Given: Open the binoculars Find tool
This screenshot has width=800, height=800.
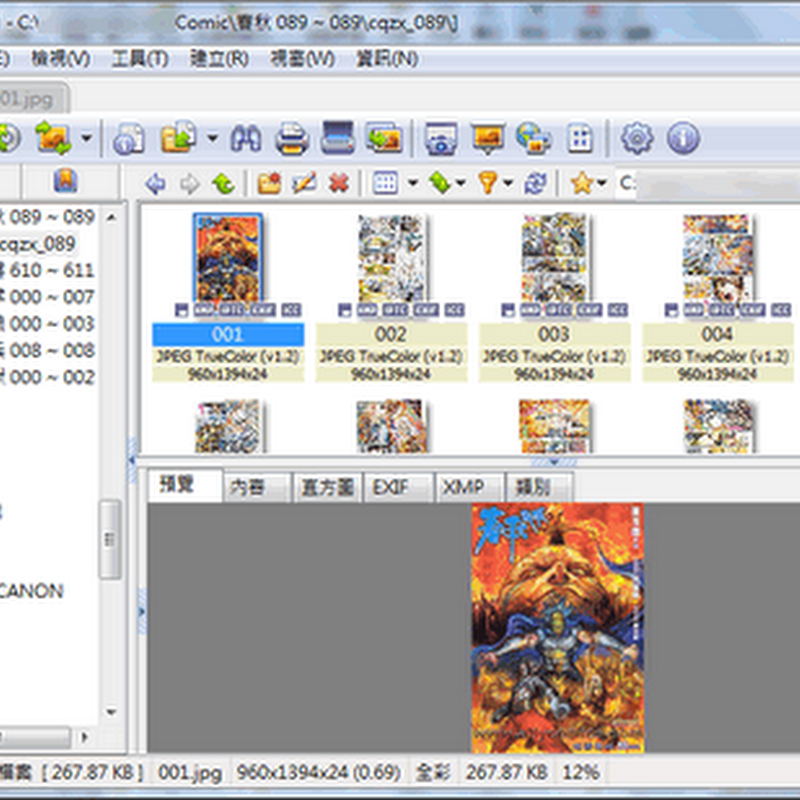Looking at the screenshot, I should (246, 138).
